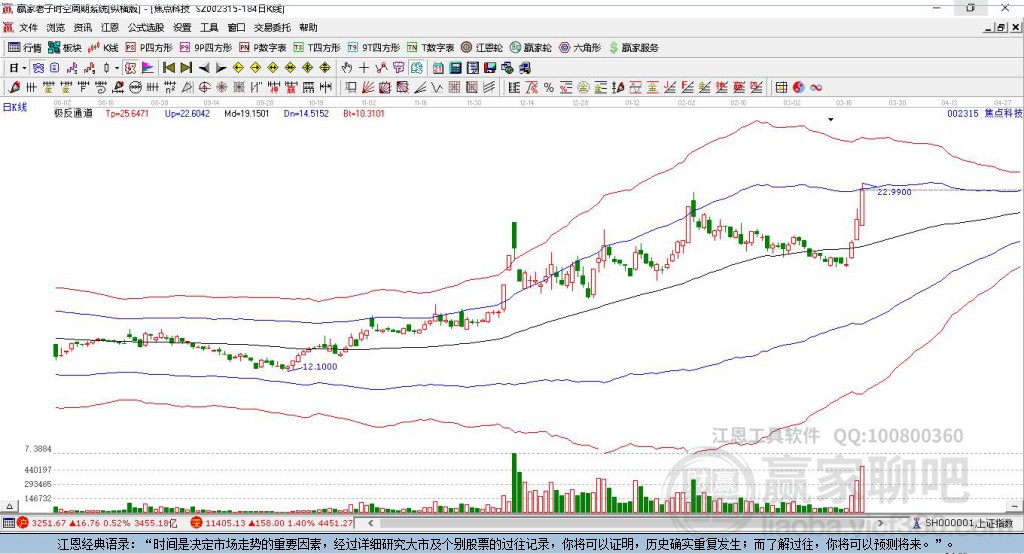Click the 12.1000 low price marker
Image resolution: width=1024 pixels, height=554 pixels.
pos(320,367)
